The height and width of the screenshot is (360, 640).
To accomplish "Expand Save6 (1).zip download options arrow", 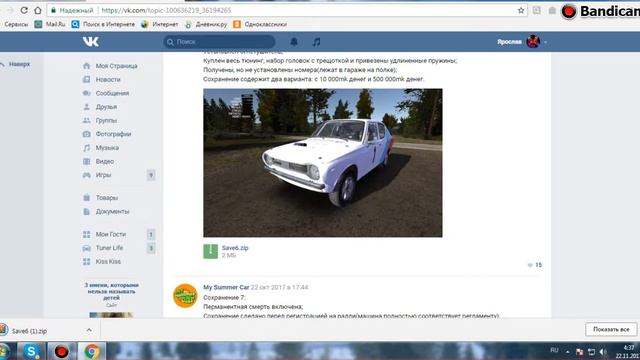I will click(x=89, y=330).
